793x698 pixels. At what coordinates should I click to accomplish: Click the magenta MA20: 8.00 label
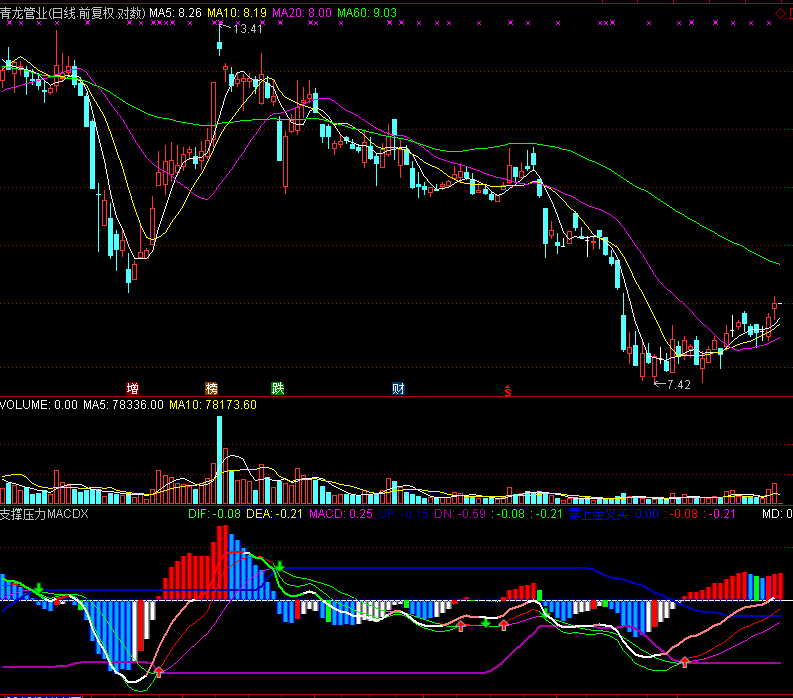coord(302,13)
